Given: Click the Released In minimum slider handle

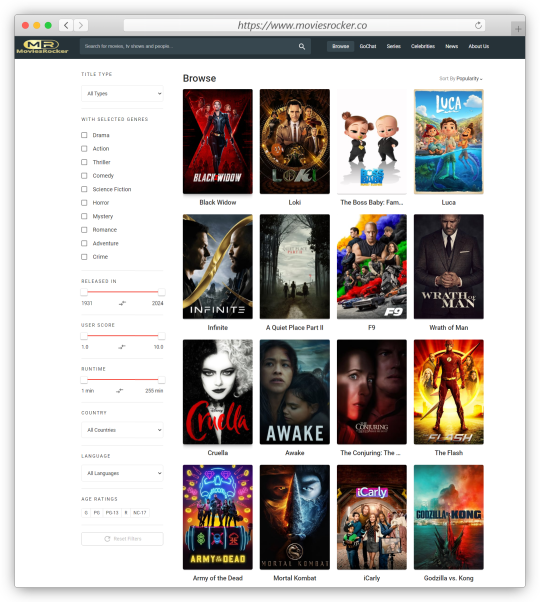Looking at the screenshot, I should (x=84, y=292).
